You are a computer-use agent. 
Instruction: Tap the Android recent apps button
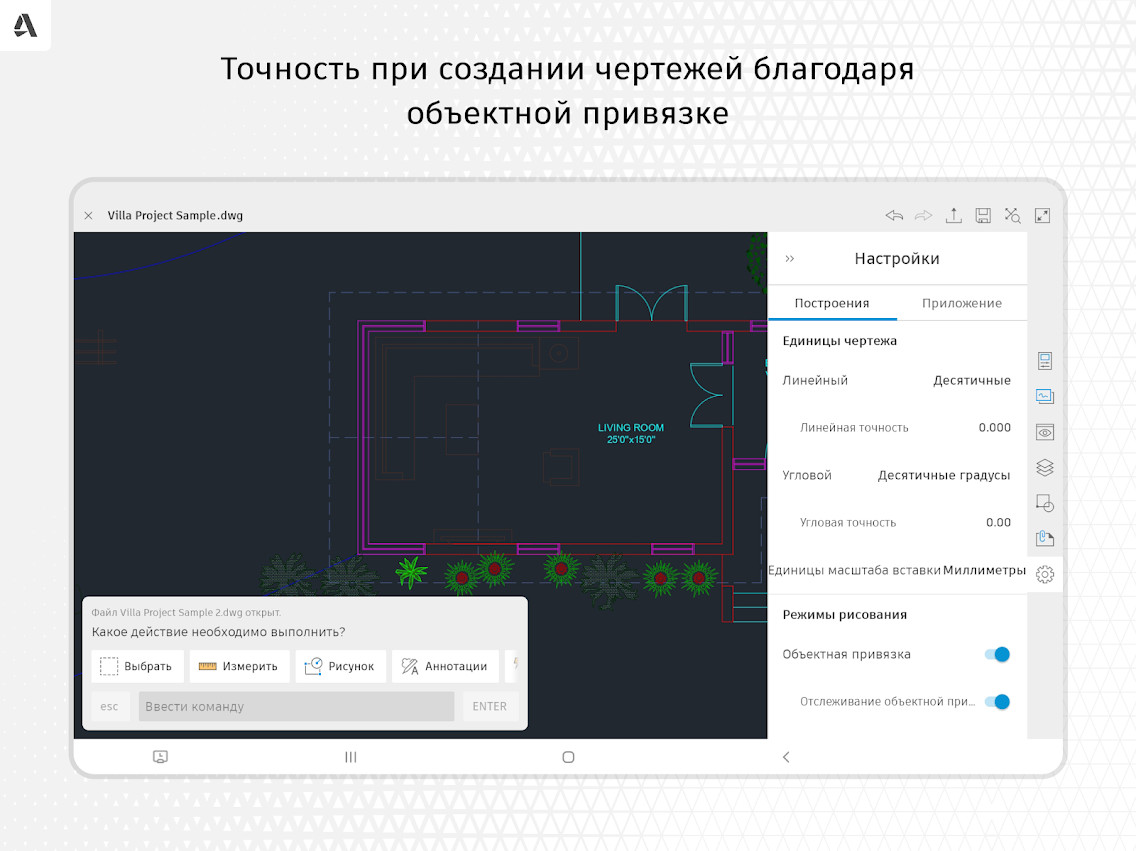tap(351, 757)
